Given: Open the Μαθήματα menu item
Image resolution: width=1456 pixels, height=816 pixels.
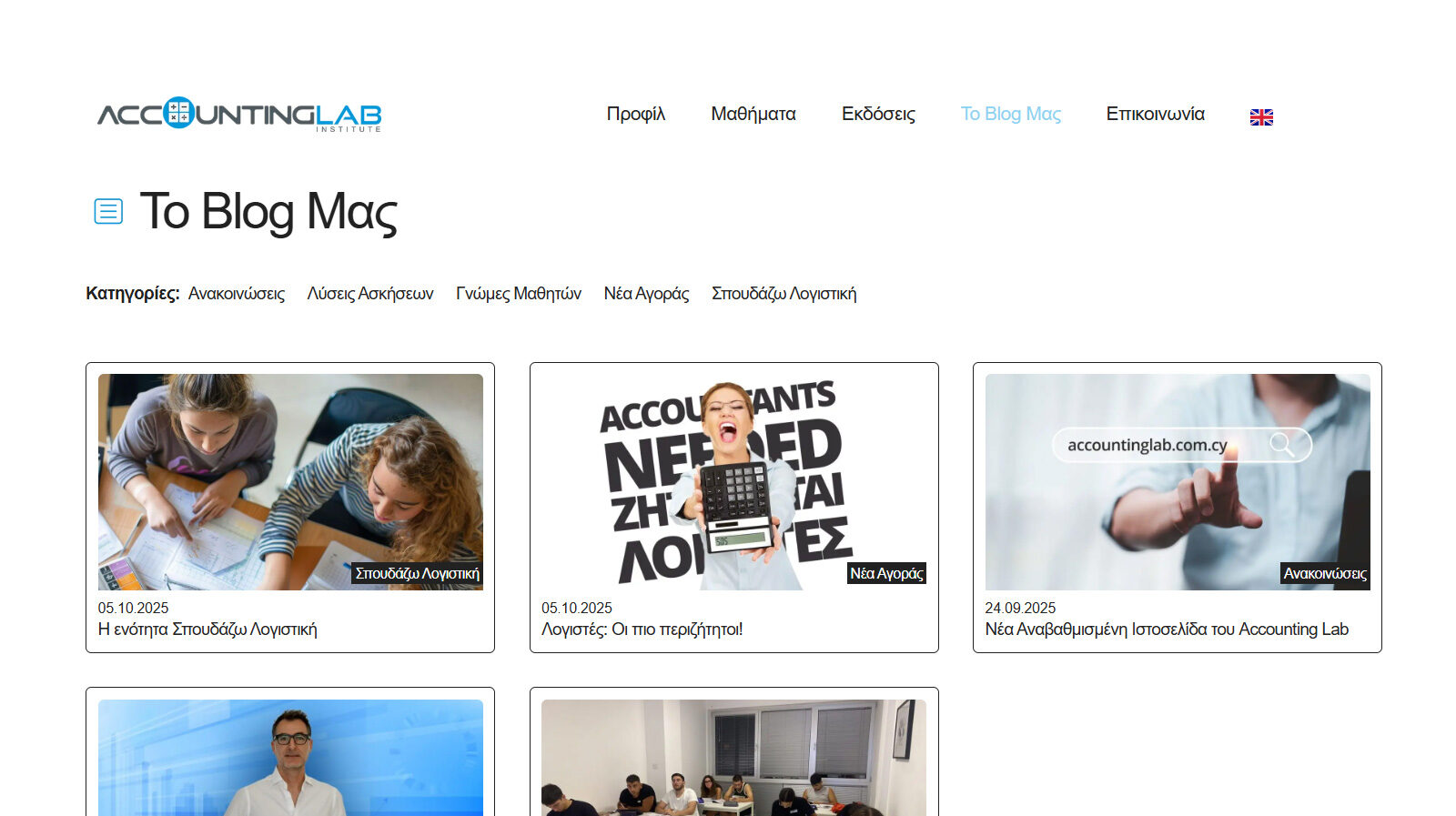Looking at the screenshot, I should pos(753,114).
